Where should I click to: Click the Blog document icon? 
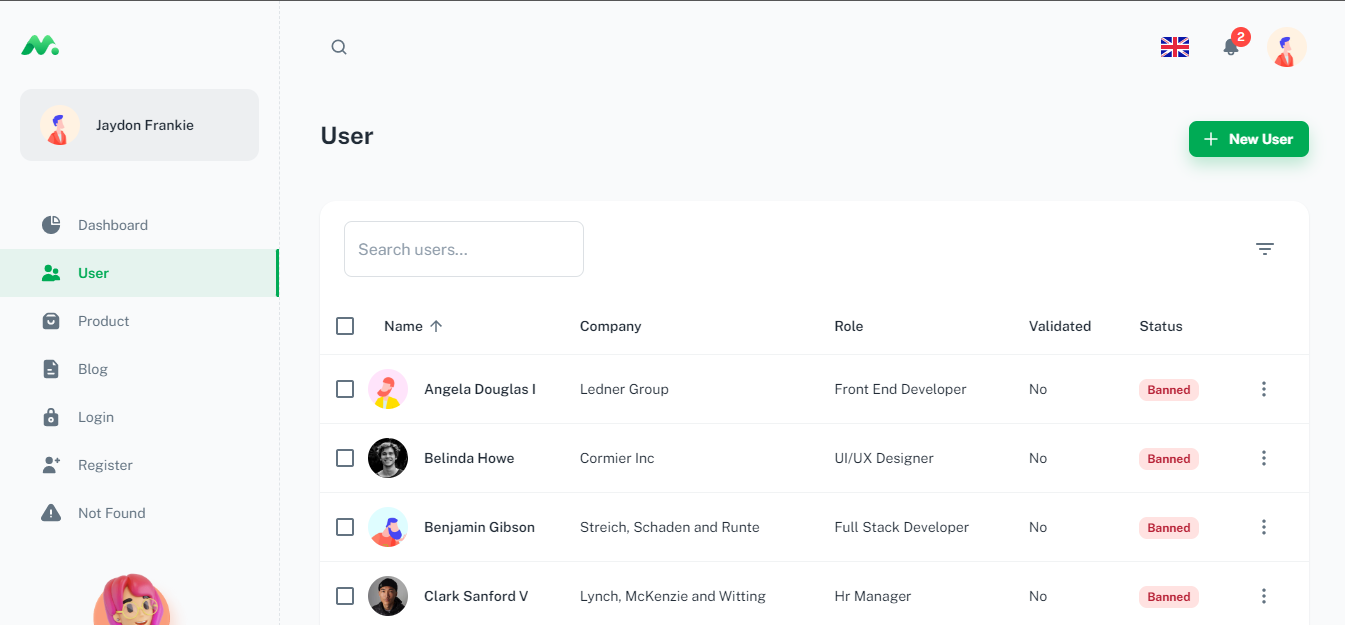(51, 369)
